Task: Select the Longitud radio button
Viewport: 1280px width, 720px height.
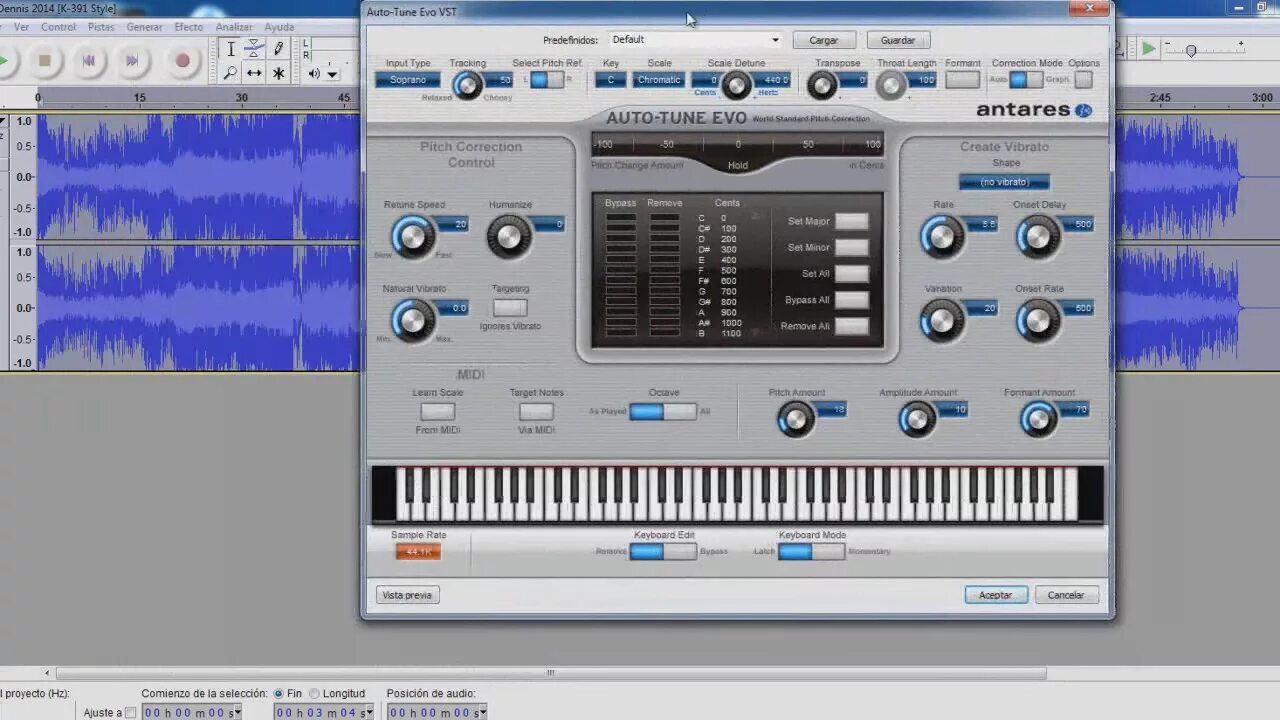Action: [x=314, y=693]
